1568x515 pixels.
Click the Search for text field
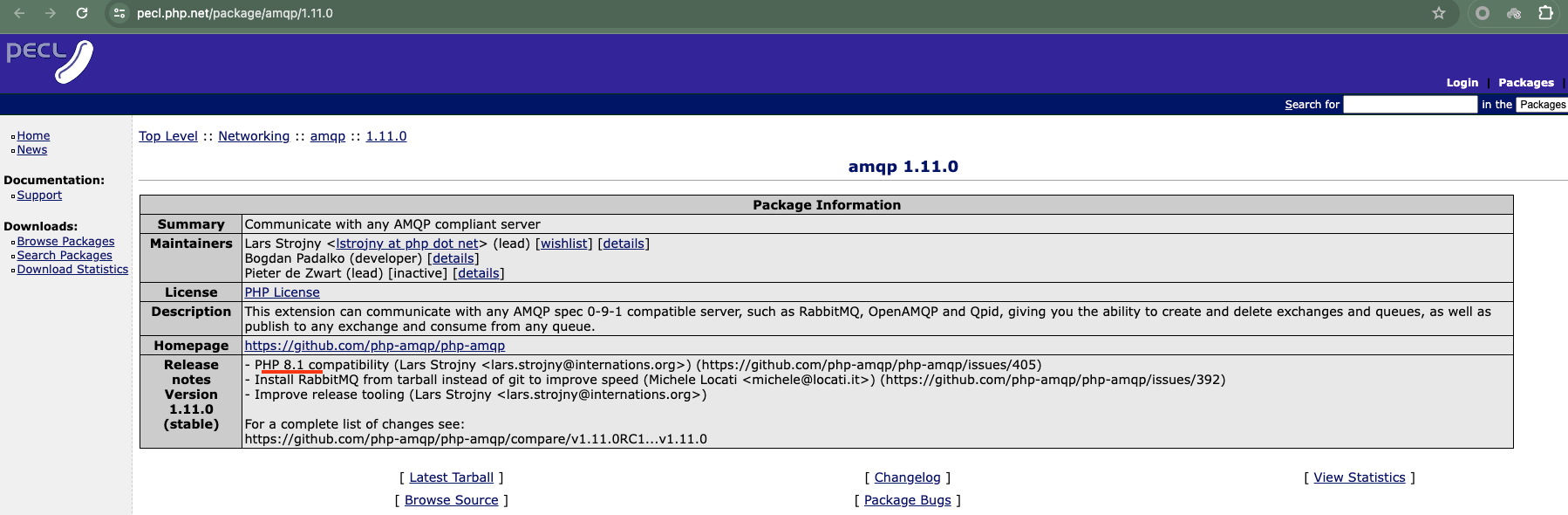click(1410, 105)
